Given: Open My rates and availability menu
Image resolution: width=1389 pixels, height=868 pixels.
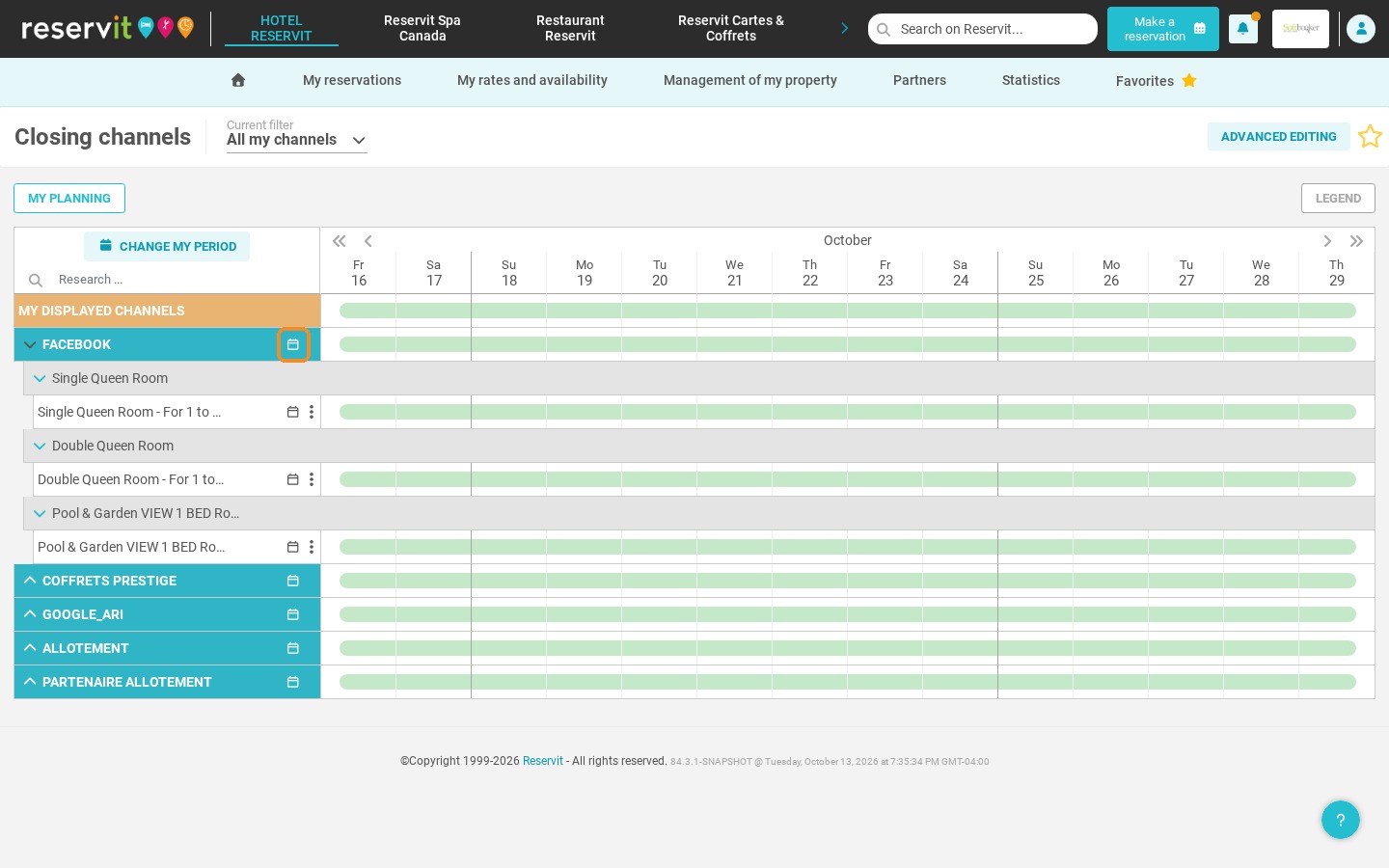Looking at the screenshot, I should 532,80.
